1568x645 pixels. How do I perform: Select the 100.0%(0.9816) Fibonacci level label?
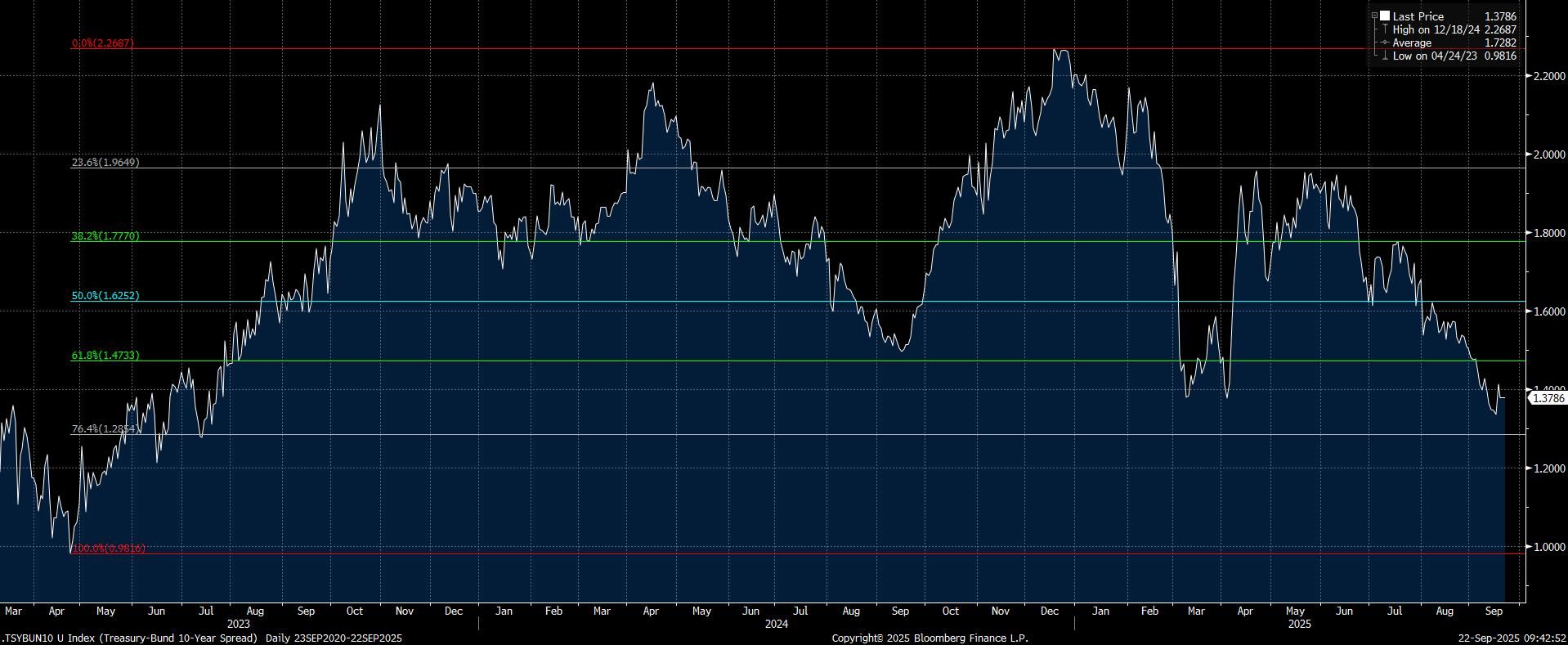coord(109,549)
